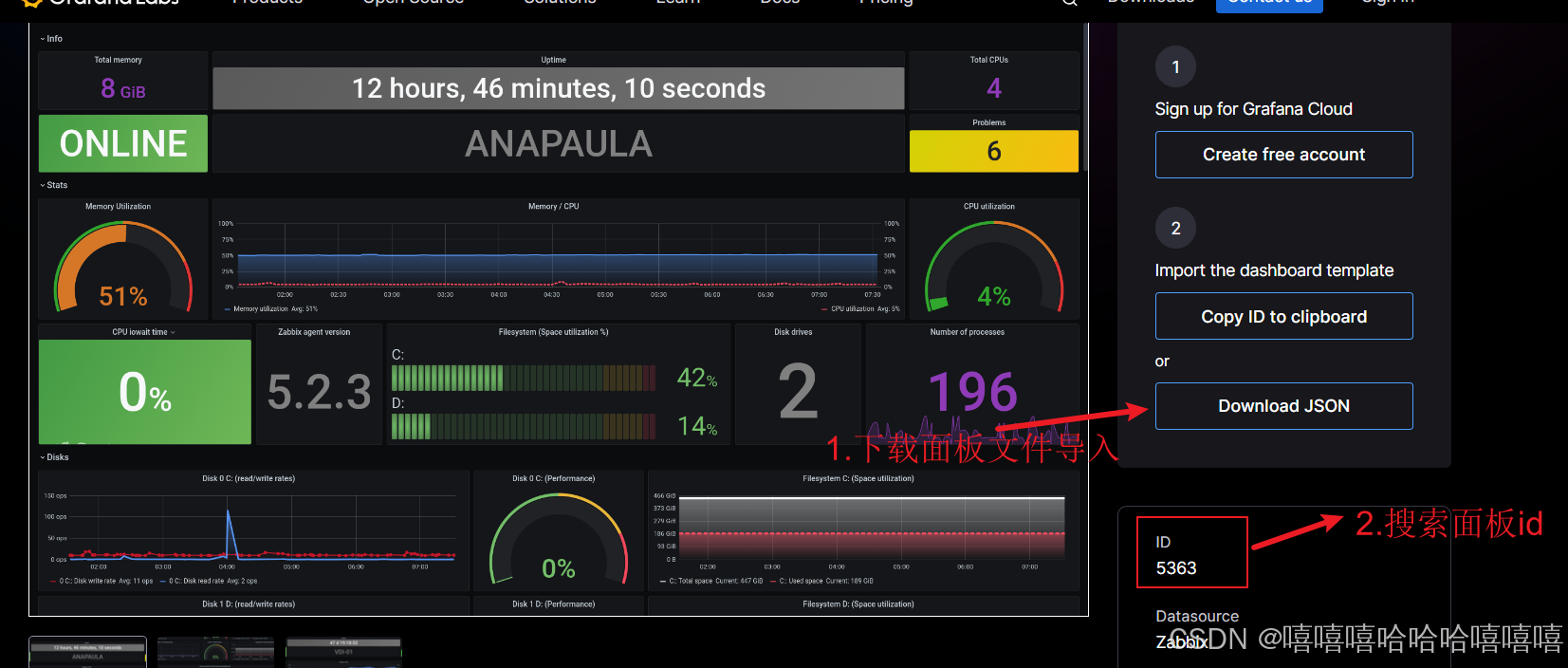
Task: Click the Disk 1 D: (read/write rates) title
Action: pyautogui.click(x=249, y=603)
